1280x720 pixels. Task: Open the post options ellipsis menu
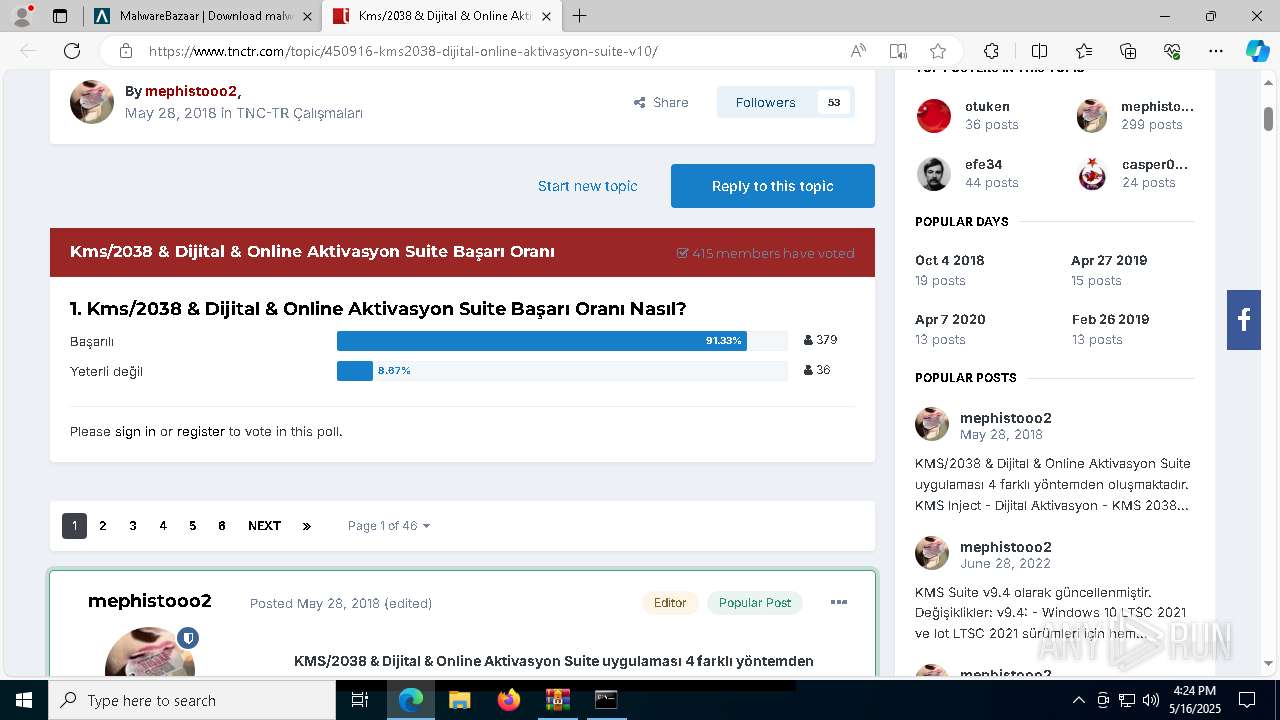pos(839,603)
